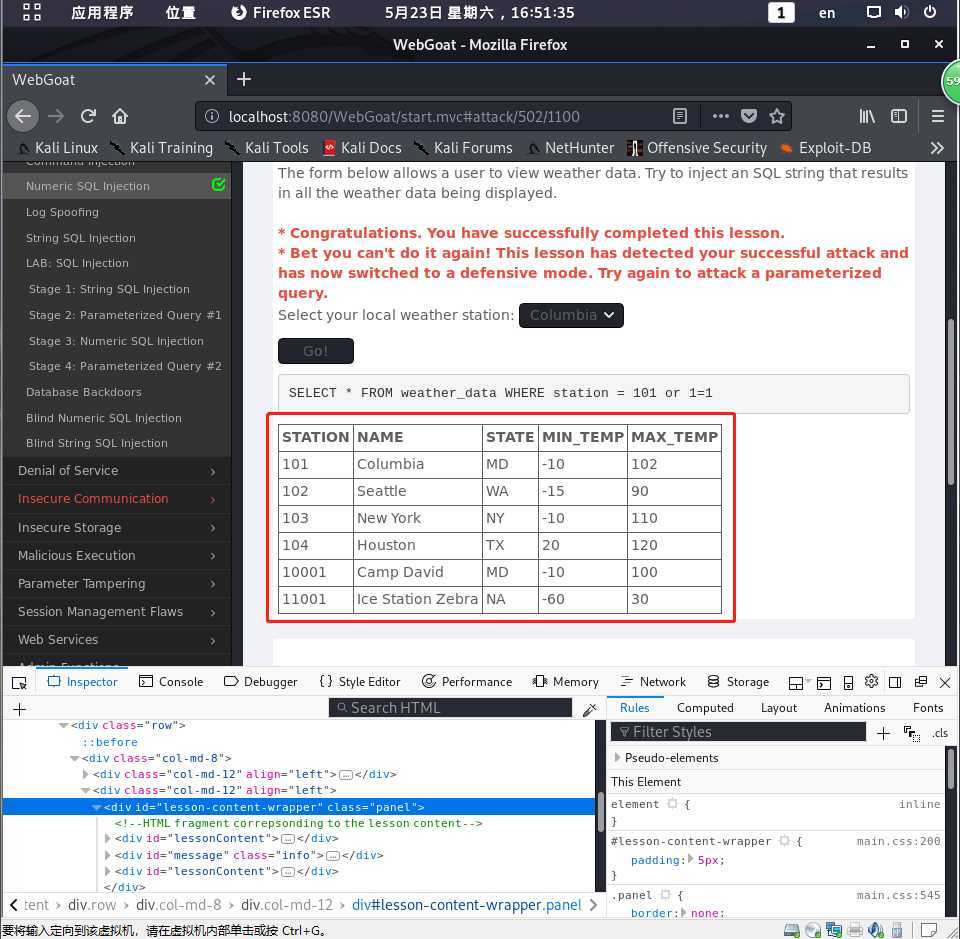The height and width of the screenshot is (939, 960).
Task: Switch to Layout tab
Action: [x=778, y=708]
